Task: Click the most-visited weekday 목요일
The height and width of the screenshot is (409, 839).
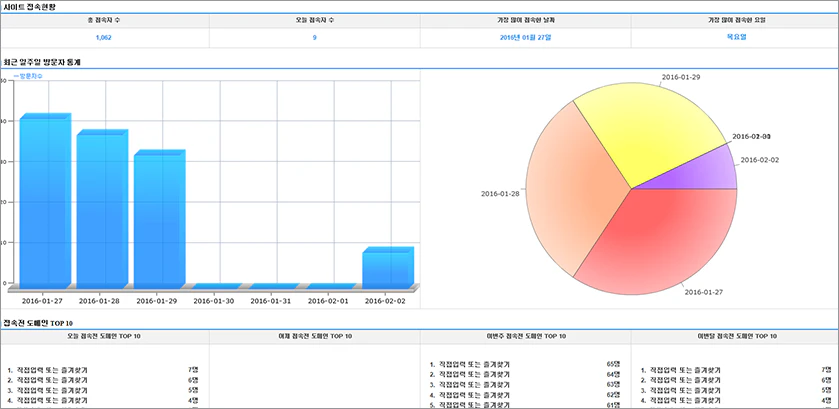Action: [734, 37]
